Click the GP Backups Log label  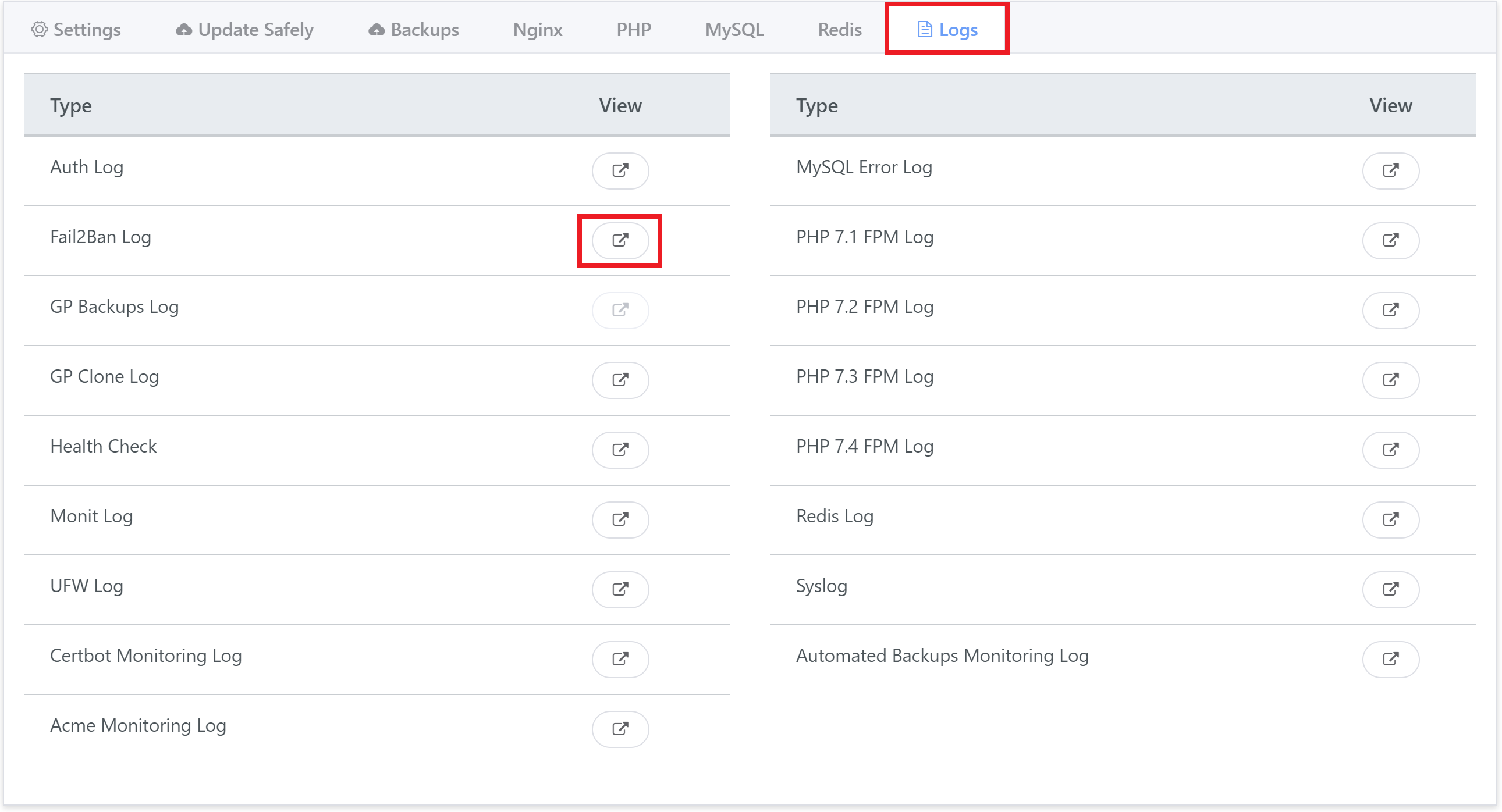(114, 307)
